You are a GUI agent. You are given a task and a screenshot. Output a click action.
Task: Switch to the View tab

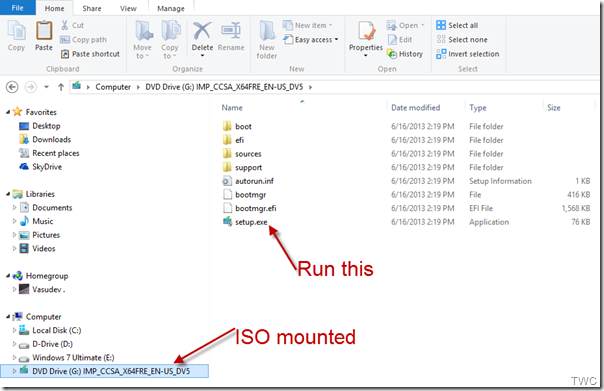coord(128,8)
